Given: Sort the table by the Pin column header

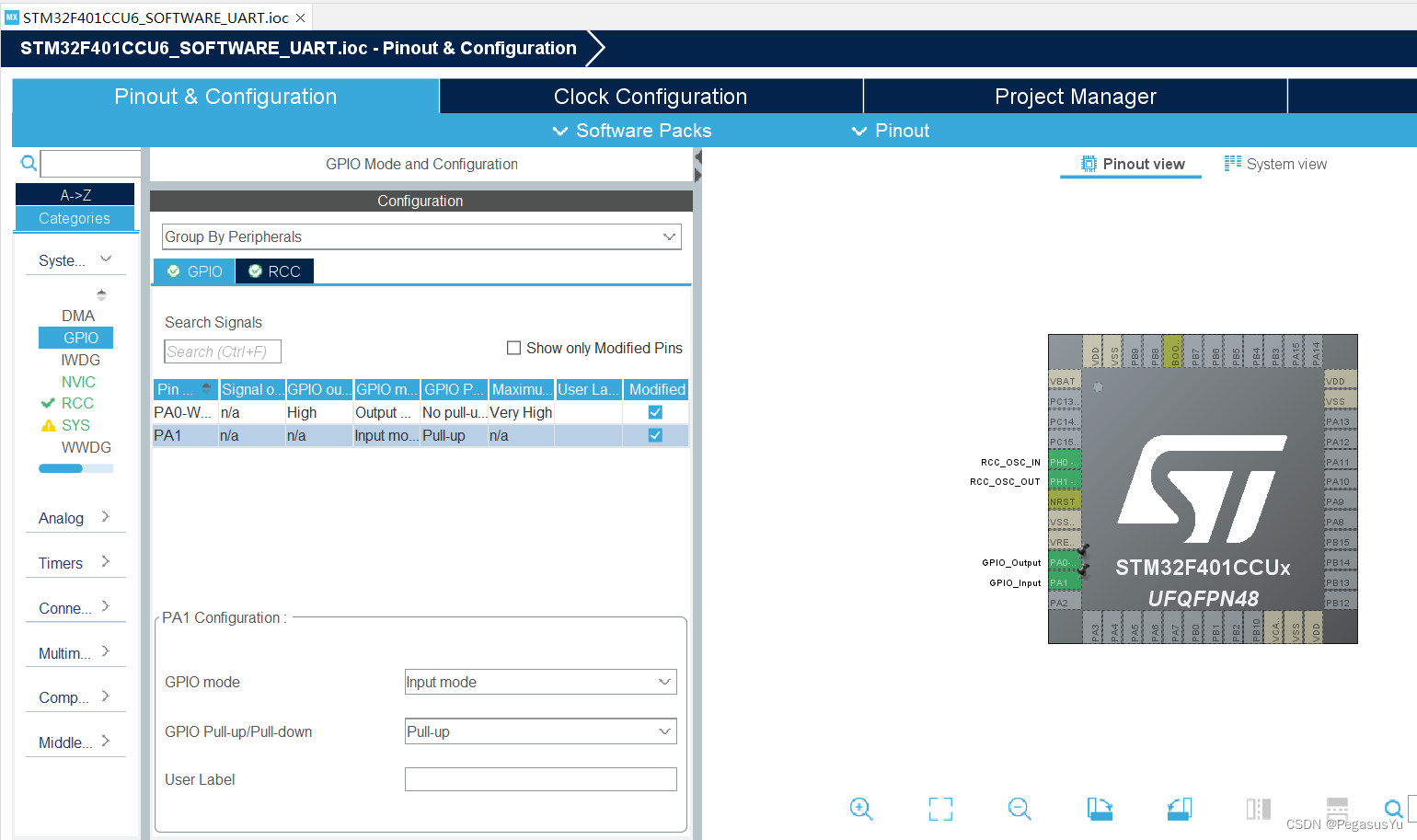Looking at the screenshot, I should [x=185, y=389].
